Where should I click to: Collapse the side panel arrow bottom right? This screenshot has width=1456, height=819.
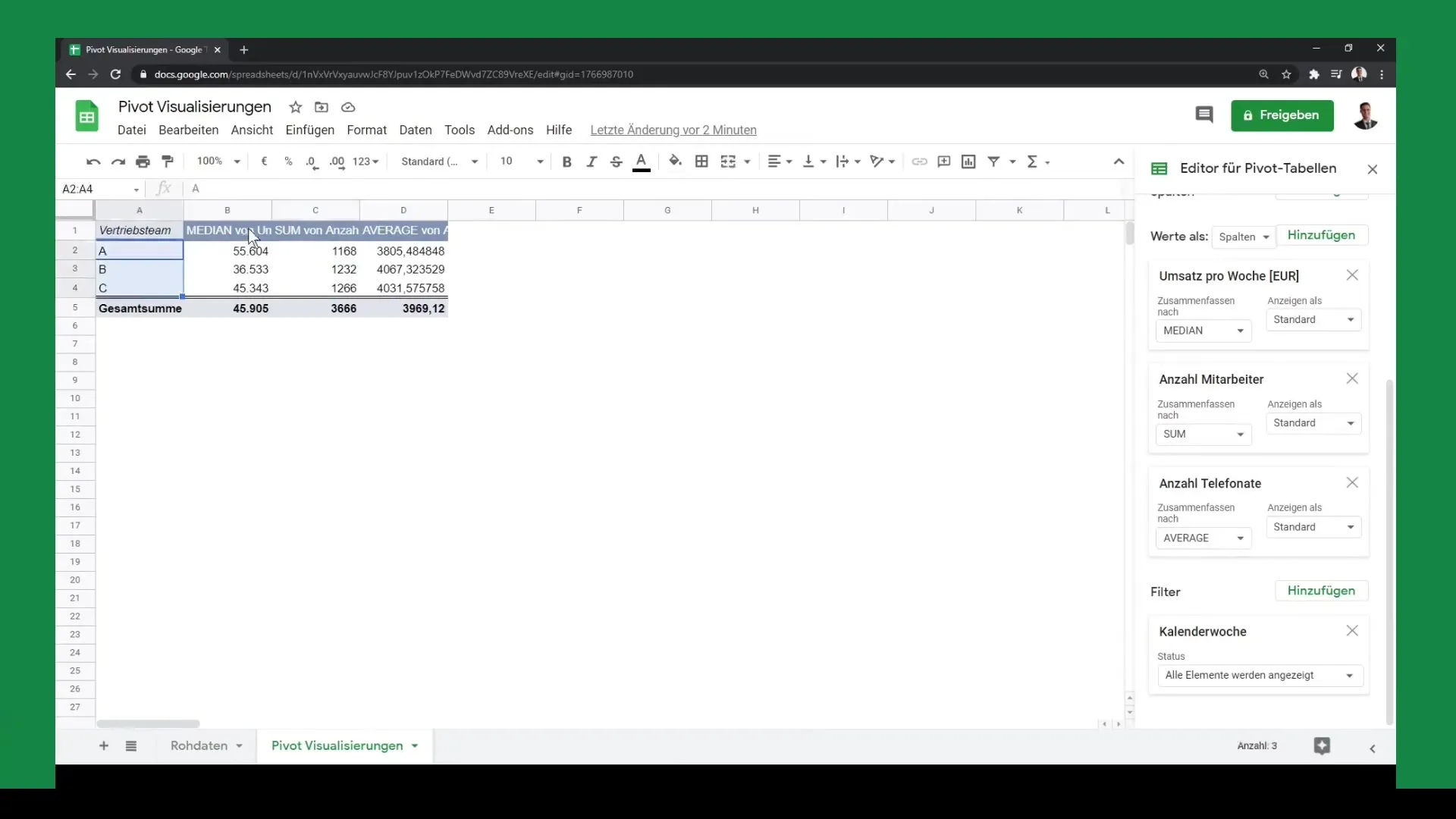(1373, 748)
